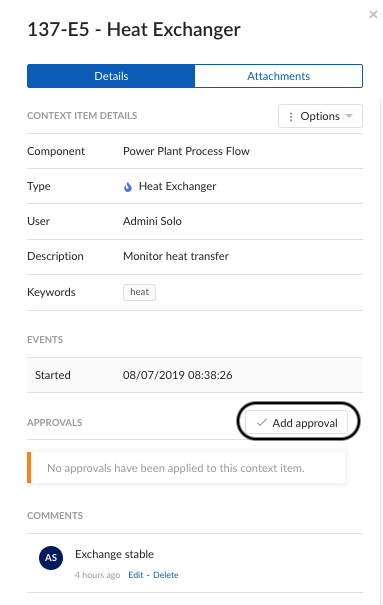The image size is (383, 605).
Task: Edit the Exchange stable comment
Action: click(x=135, y=575)
